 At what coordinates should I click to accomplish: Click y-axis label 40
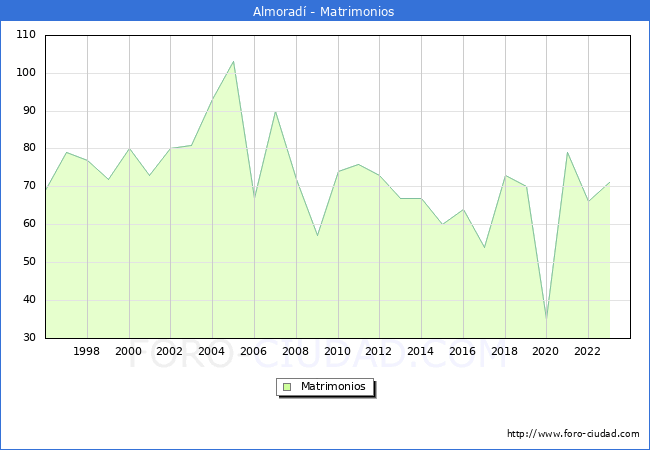click(29, 299)
